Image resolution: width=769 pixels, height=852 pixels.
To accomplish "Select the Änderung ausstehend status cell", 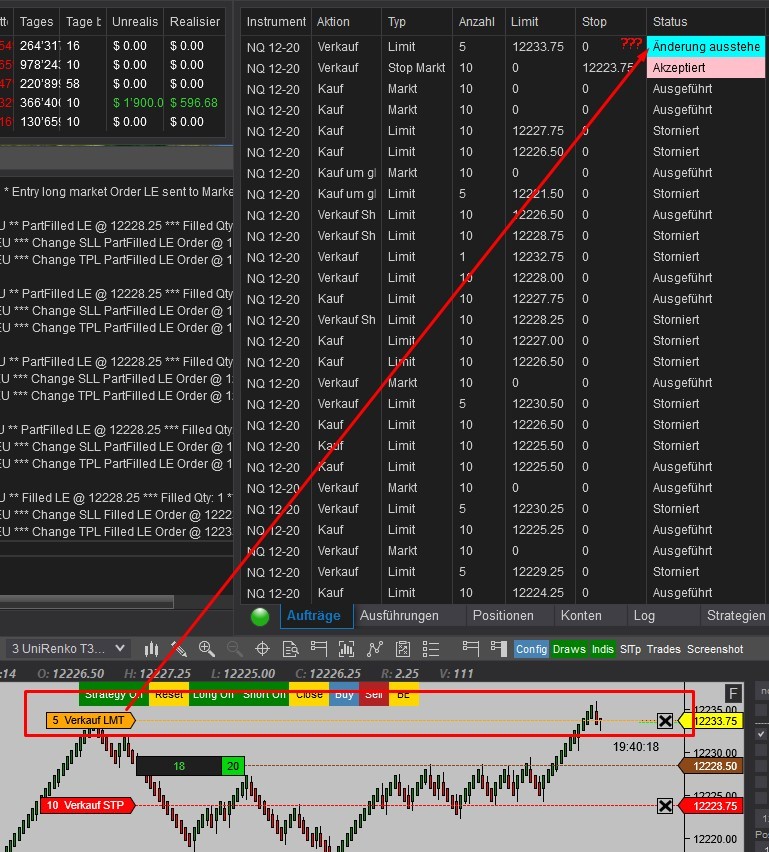I will coord(706,47).
